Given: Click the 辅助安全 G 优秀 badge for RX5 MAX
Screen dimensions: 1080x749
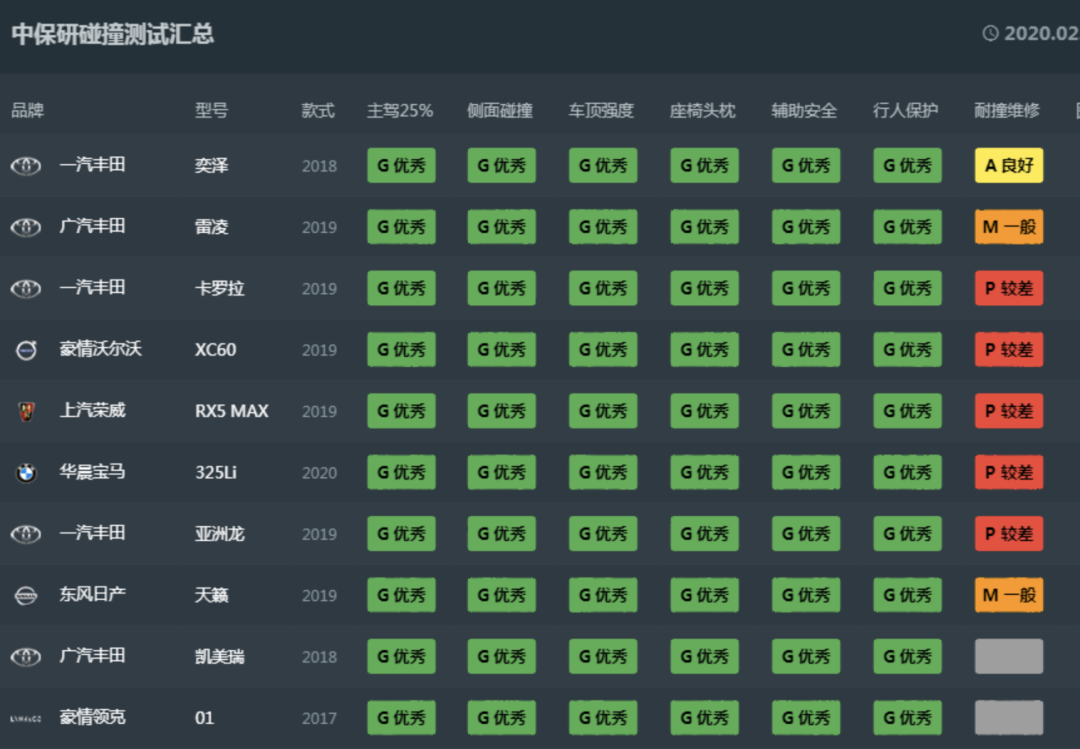Looking at the screenshot, I should [806, 411].
